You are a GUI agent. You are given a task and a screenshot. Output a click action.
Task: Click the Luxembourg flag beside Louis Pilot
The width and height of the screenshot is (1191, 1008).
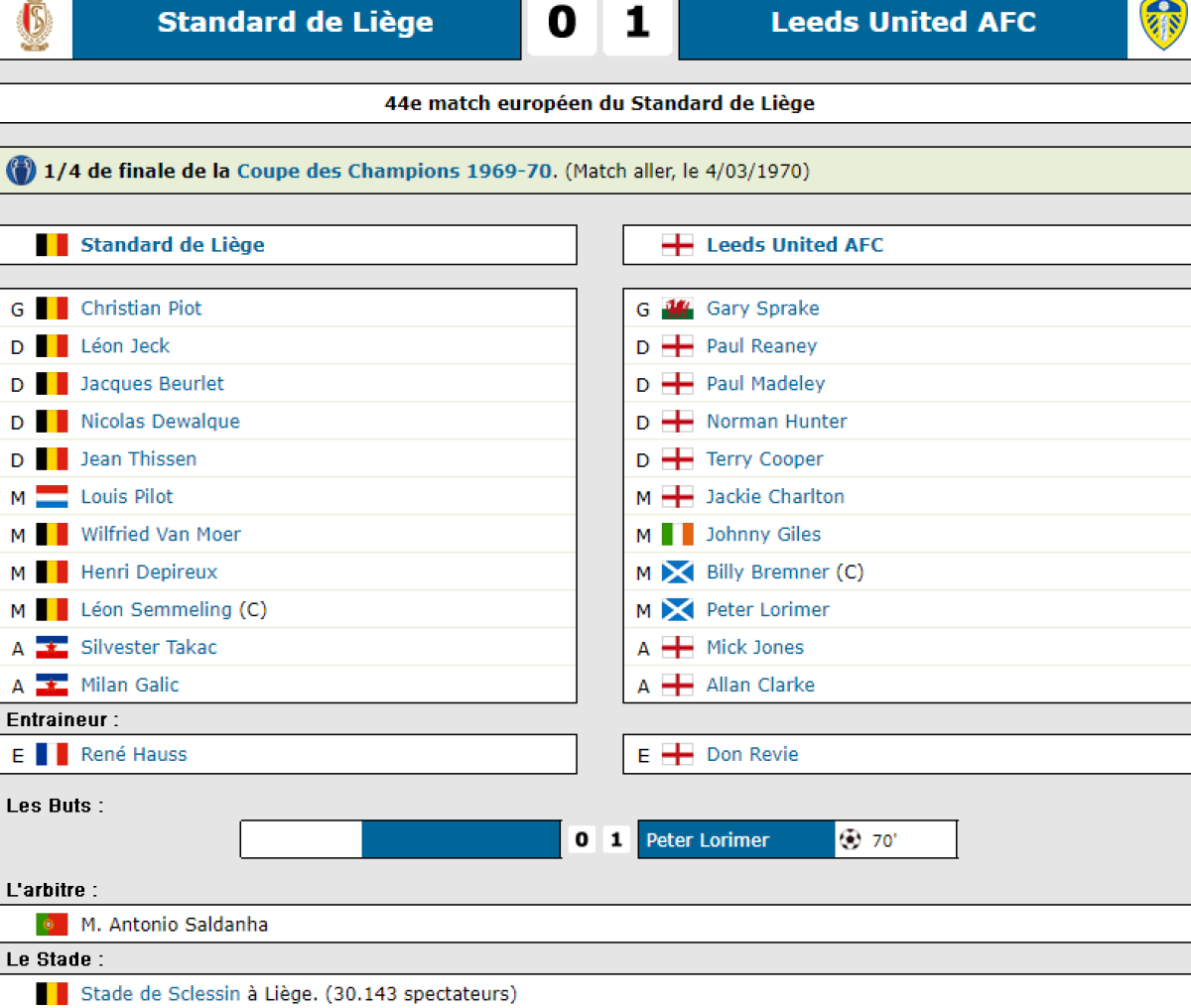(x=52, y=497)
